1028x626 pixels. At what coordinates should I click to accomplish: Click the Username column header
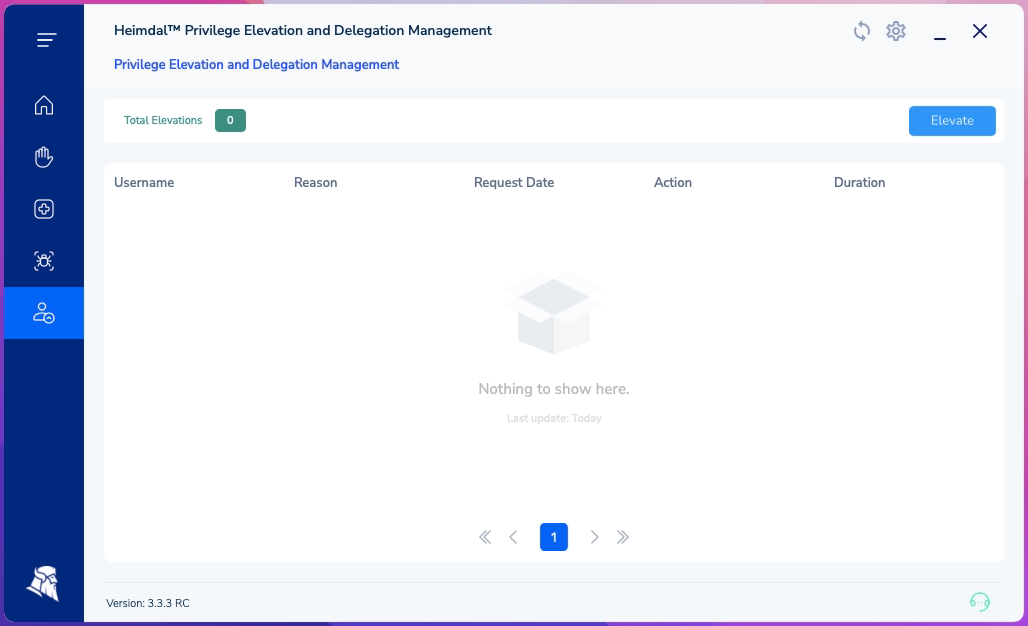pos(144,182)
